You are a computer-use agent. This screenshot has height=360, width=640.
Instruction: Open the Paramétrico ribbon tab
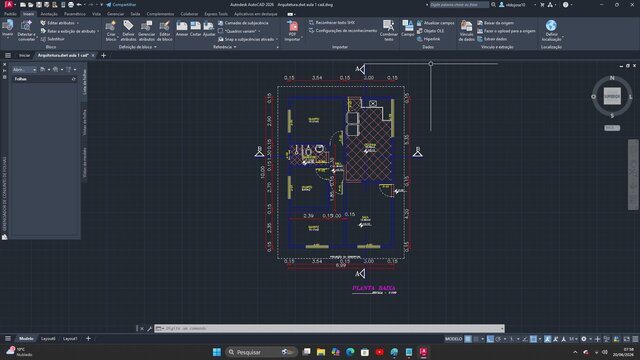click(x=75, y=14)
